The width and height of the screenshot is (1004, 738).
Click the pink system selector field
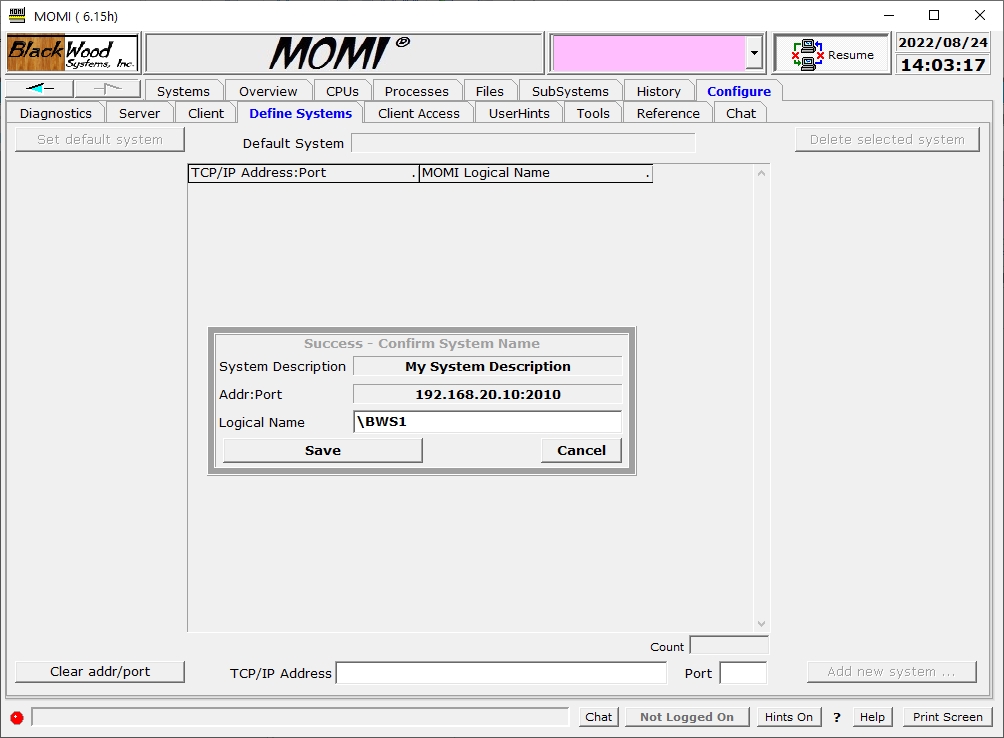[649, 53]
